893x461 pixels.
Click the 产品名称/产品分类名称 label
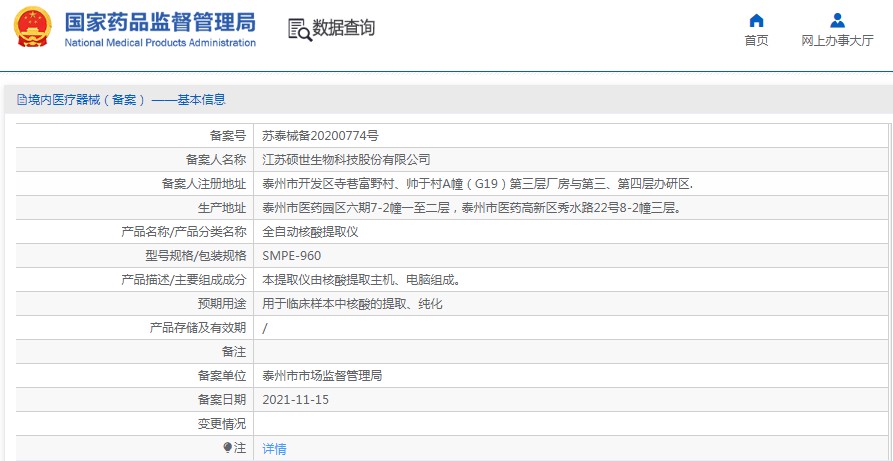pos(184,232)
